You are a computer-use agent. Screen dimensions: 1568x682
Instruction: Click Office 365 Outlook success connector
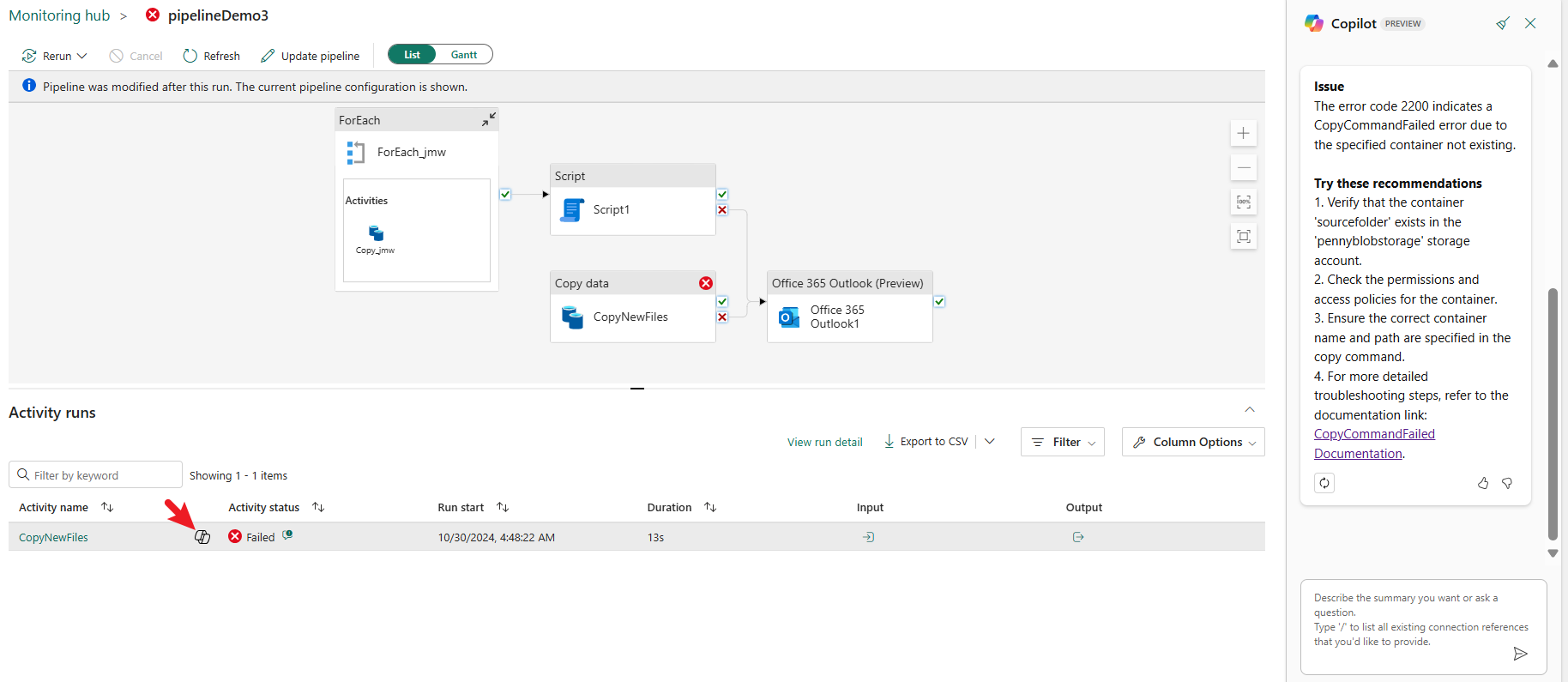tap(939, 302)
